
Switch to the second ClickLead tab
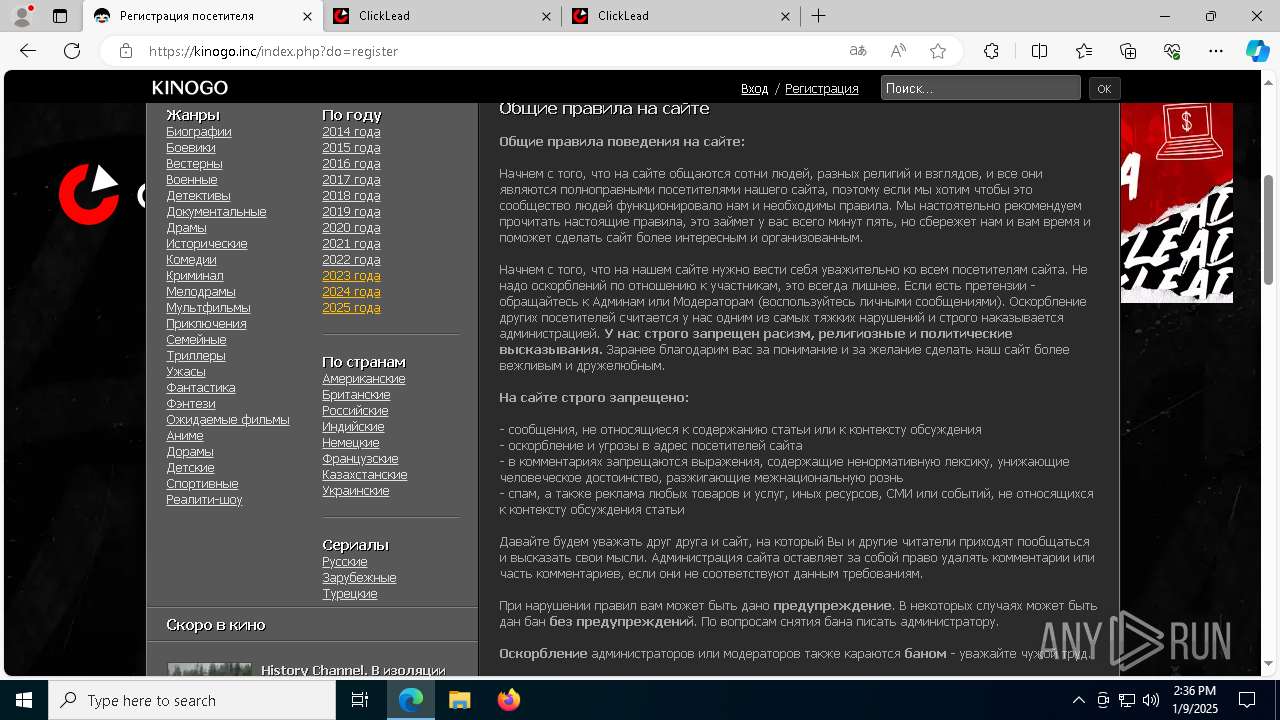tap(682, 16)
